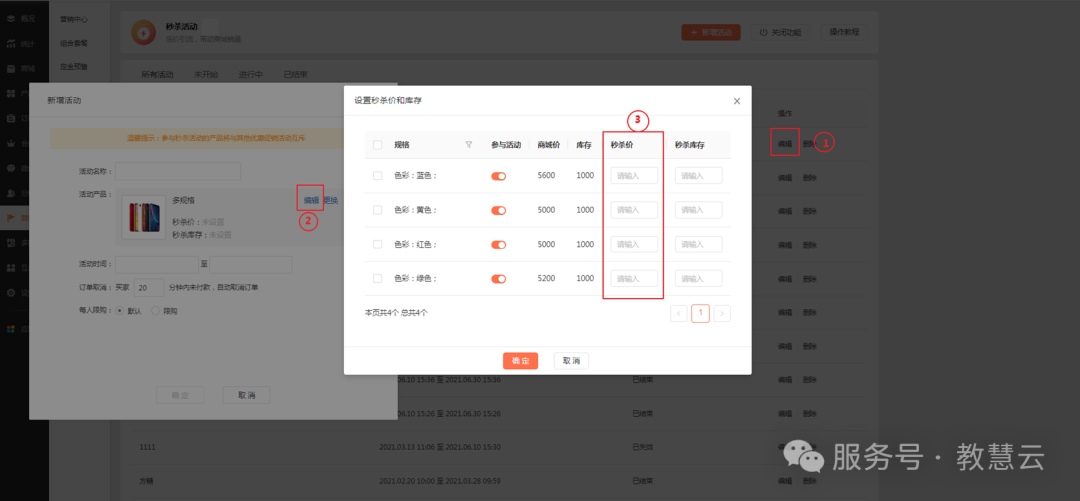1080x501 pixels.
Task: Select the 限购 radio button
Action: pyautogui.click(x=155, y=311)
